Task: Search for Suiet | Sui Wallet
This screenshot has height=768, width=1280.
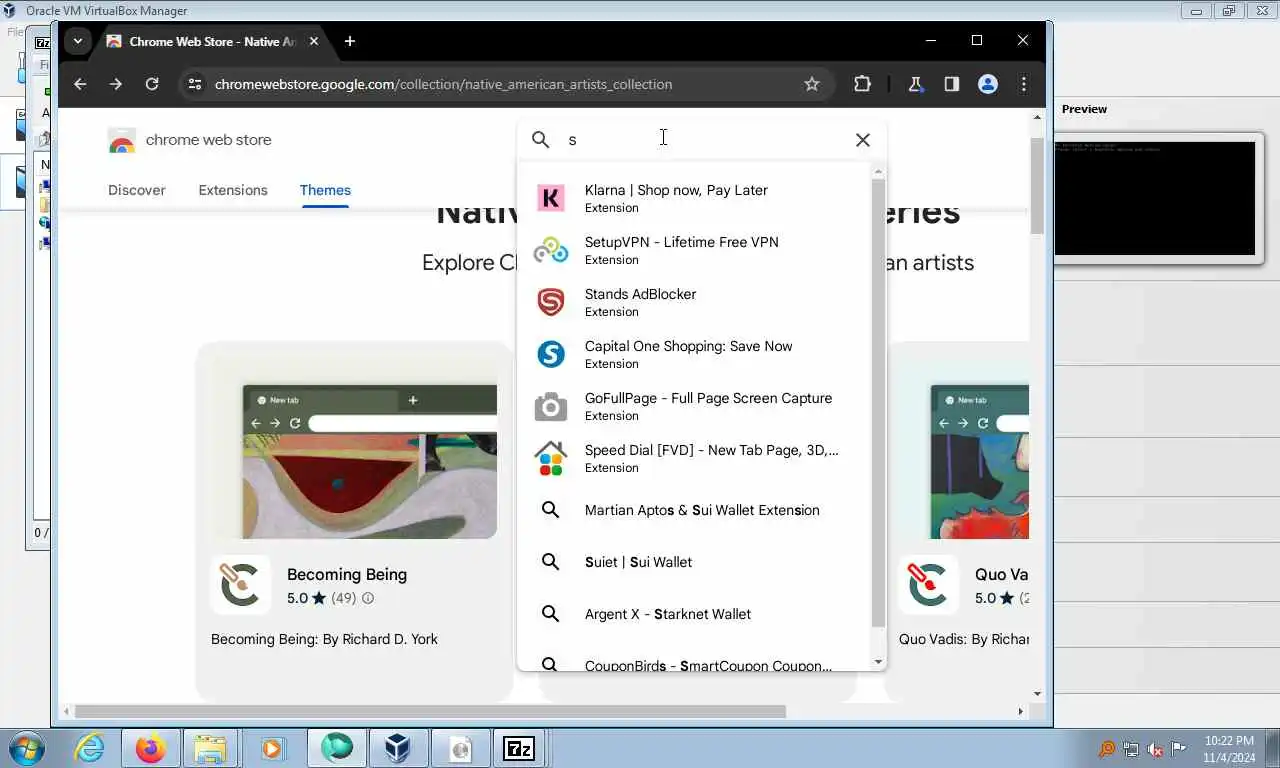Action: 694,562
